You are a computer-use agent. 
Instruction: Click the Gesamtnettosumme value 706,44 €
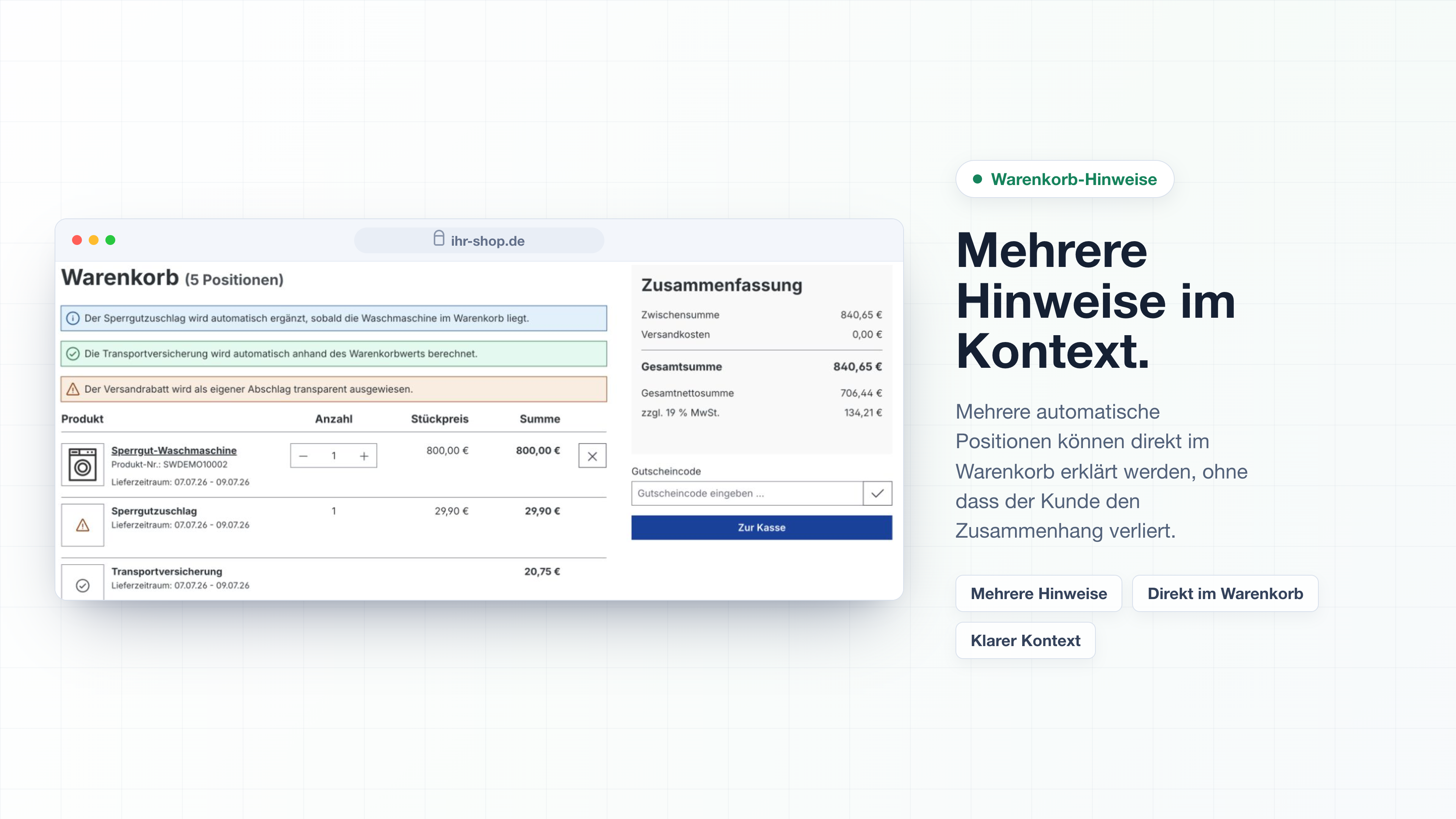click(x=861, y=394)
